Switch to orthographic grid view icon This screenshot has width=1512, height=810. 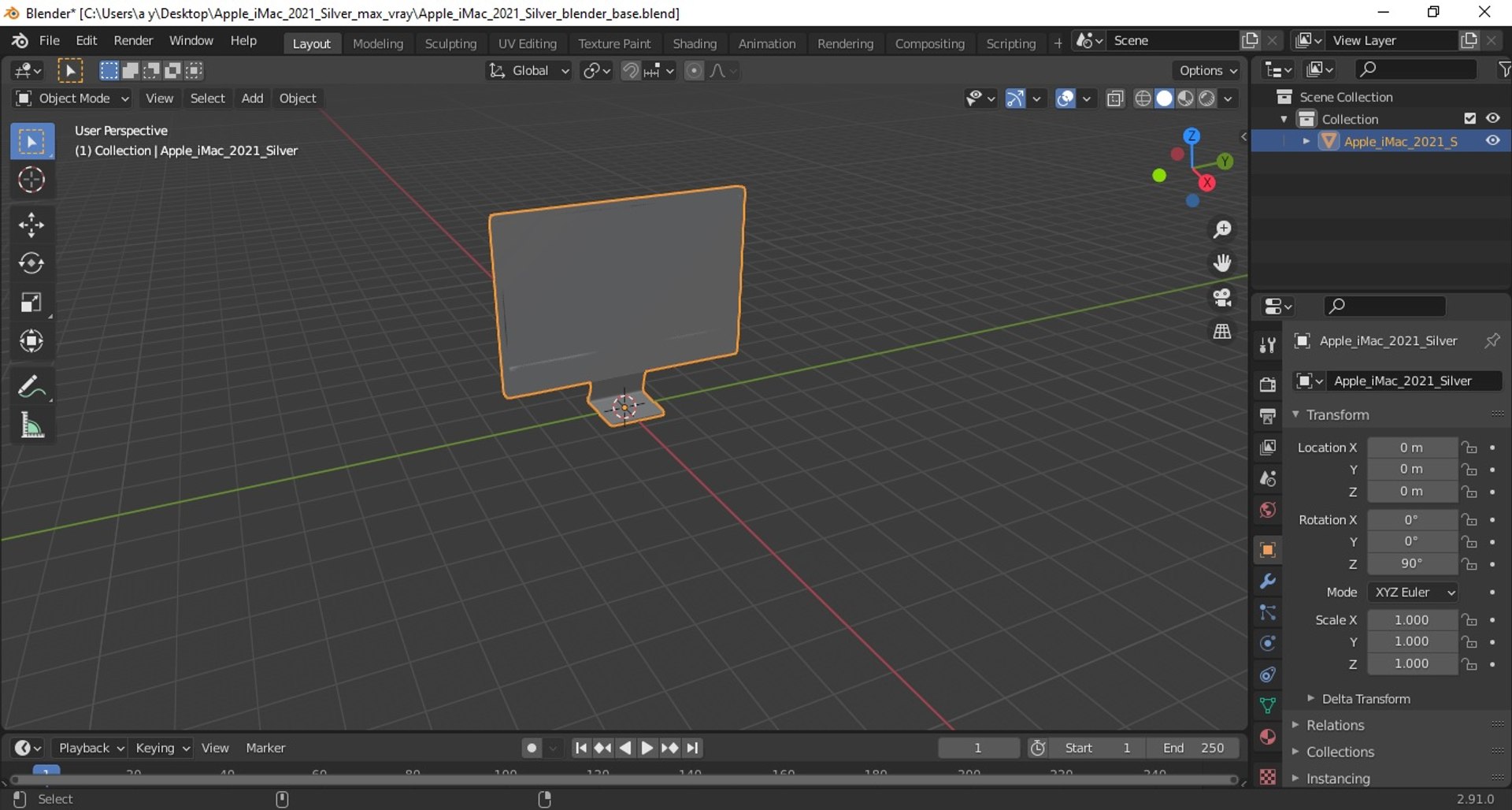(1222, 332)
